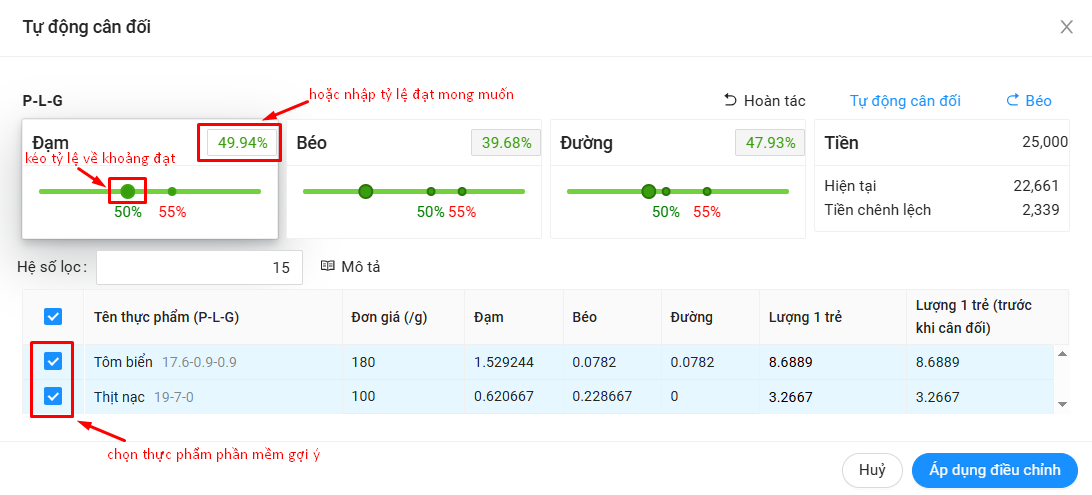Click the Béo refresh arrow icon
This screenshot has width=1092, height=495.
(x=1012, y=100)
